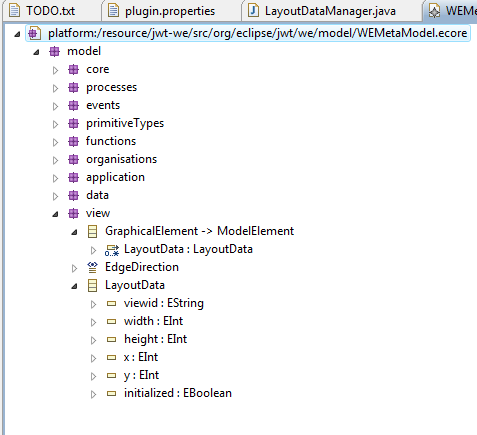This screenshot has height=435, width=477.
Task: Open the LayoutDataManager.java tab
Action: (x=330, y=11)
